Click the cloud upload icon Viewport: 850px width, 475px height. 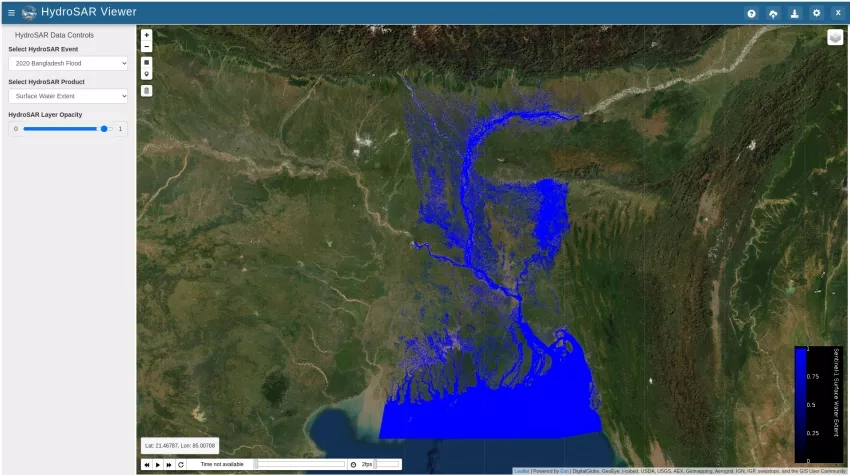pos(773,13)
